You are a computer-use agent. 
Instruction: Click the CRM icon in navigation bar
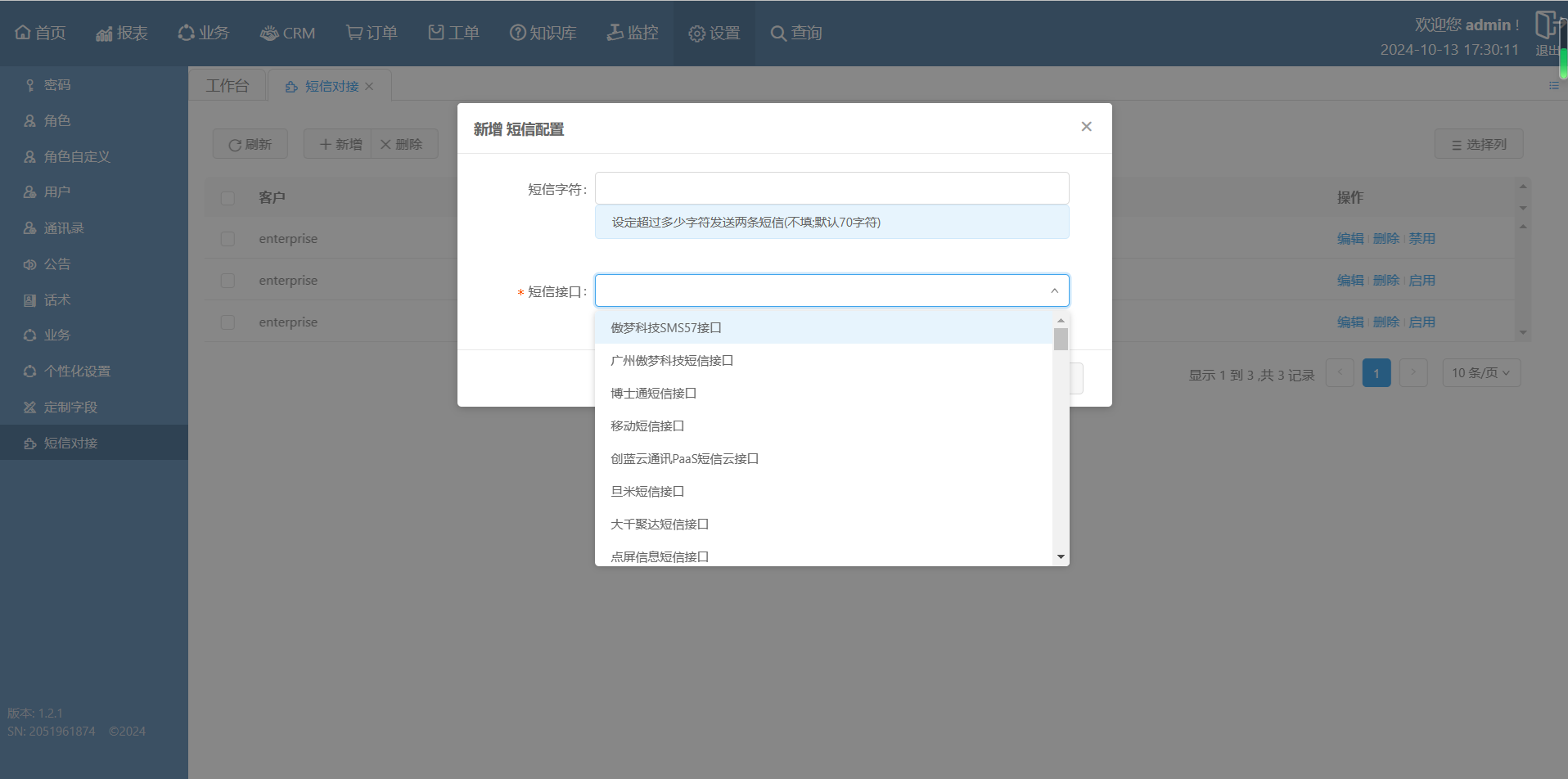coord(268,33)
